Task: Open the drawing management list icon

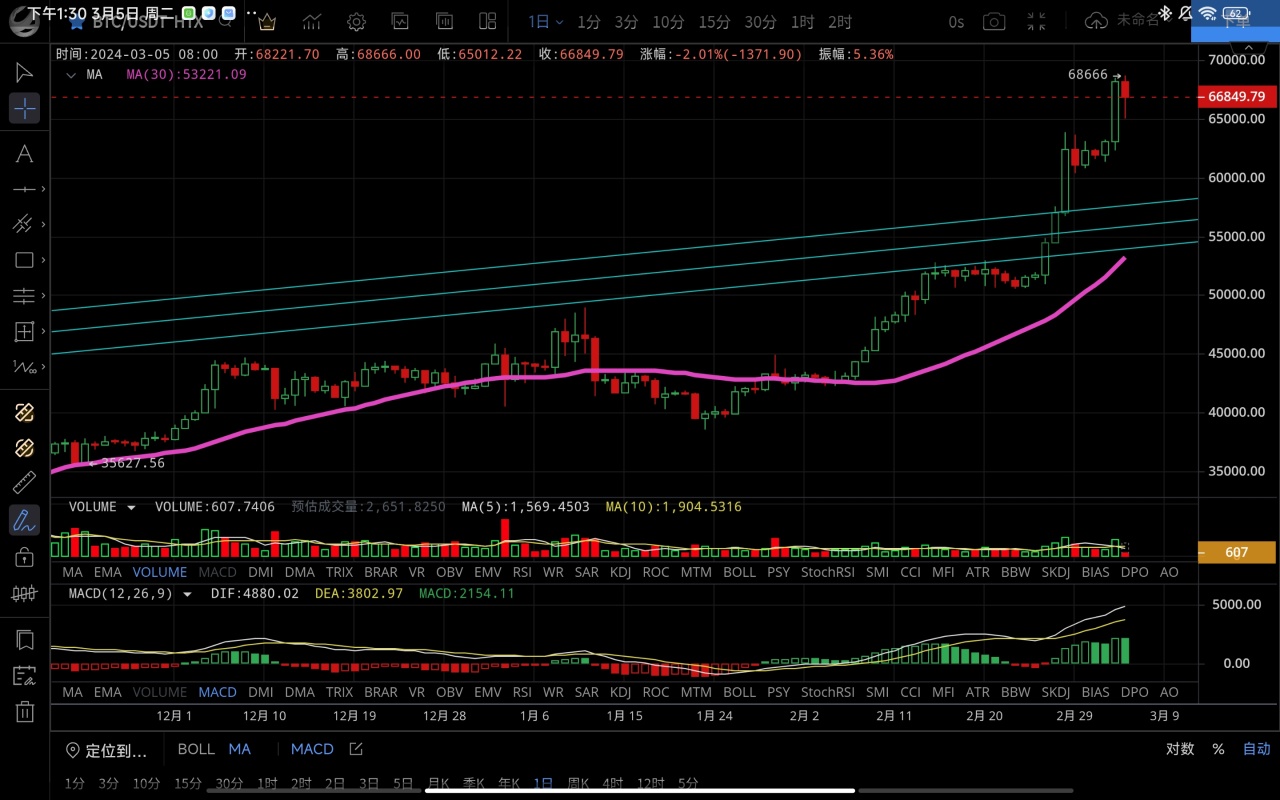Action: [x=24, y=676]
